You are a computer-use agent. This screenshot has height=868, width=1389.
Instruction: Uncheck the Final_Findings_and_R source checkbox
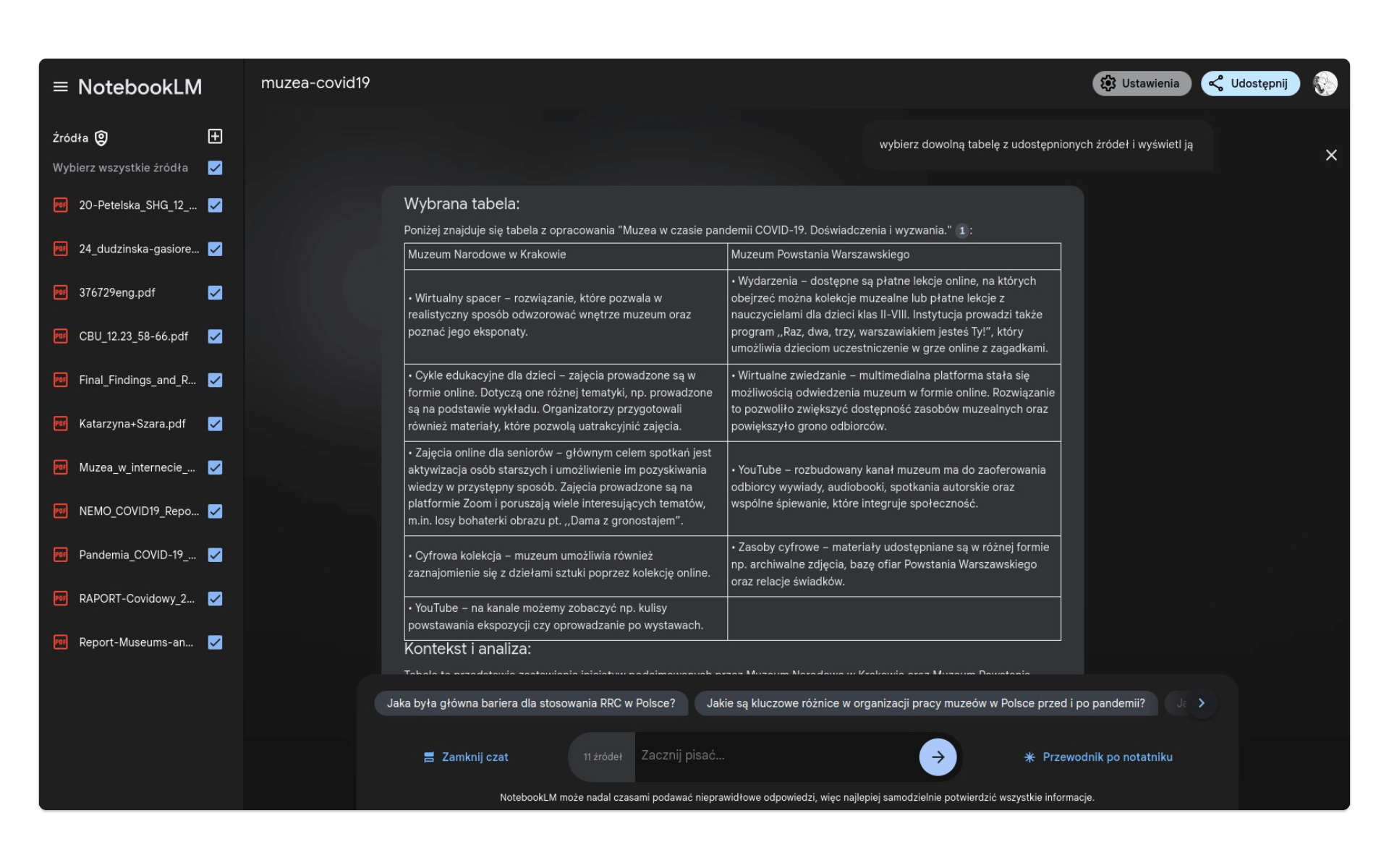pos(215,380)
